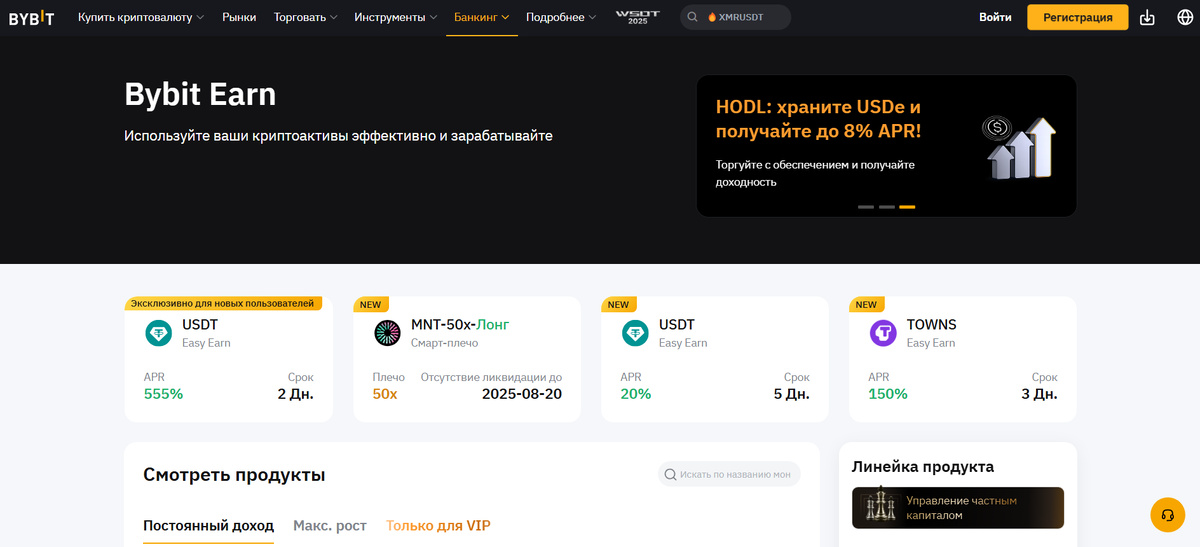Screen dimensions: 1200x547
Task: Click the XMRUSDT search field
Action: pyautogui.click(x=735, y=17)
